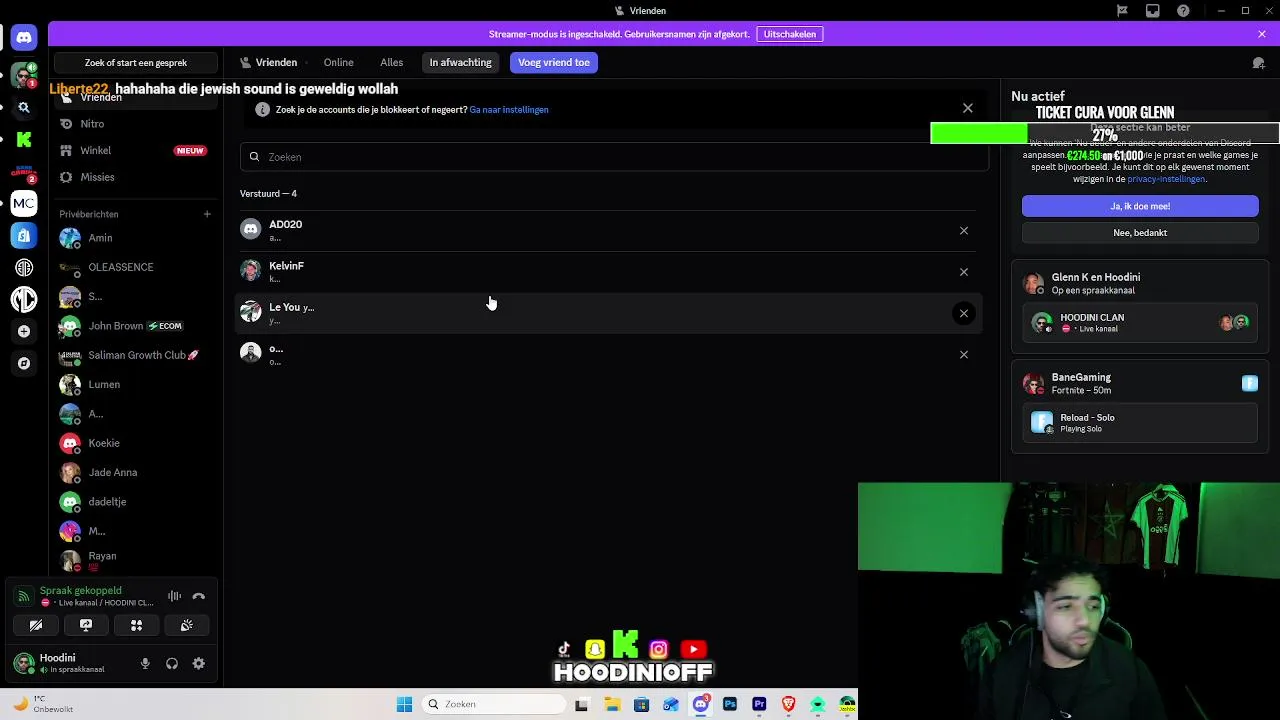The height and width of the screenshot is (720, 1280).
Task: Share your screen from voice panel
Action: coord(86,625)
